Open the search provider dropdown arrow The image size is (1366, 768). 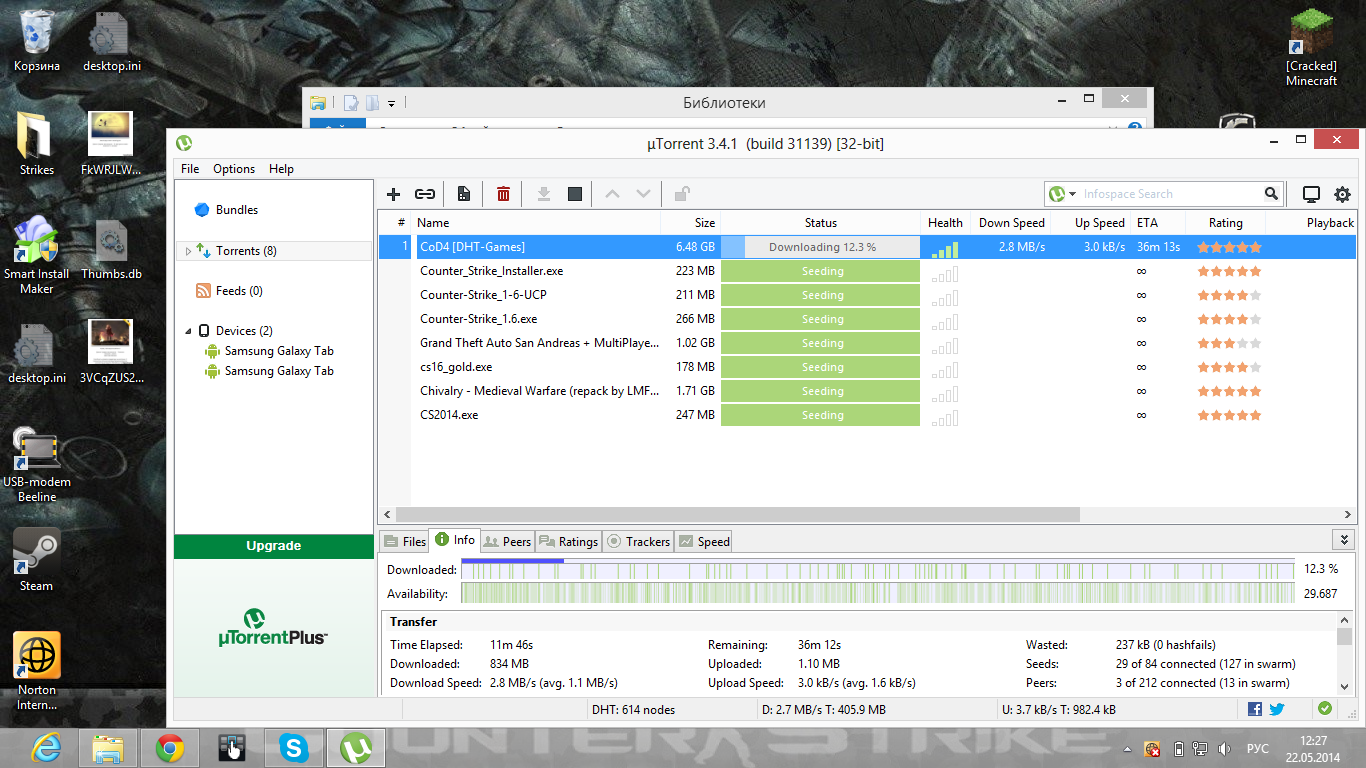point(1073,194)
